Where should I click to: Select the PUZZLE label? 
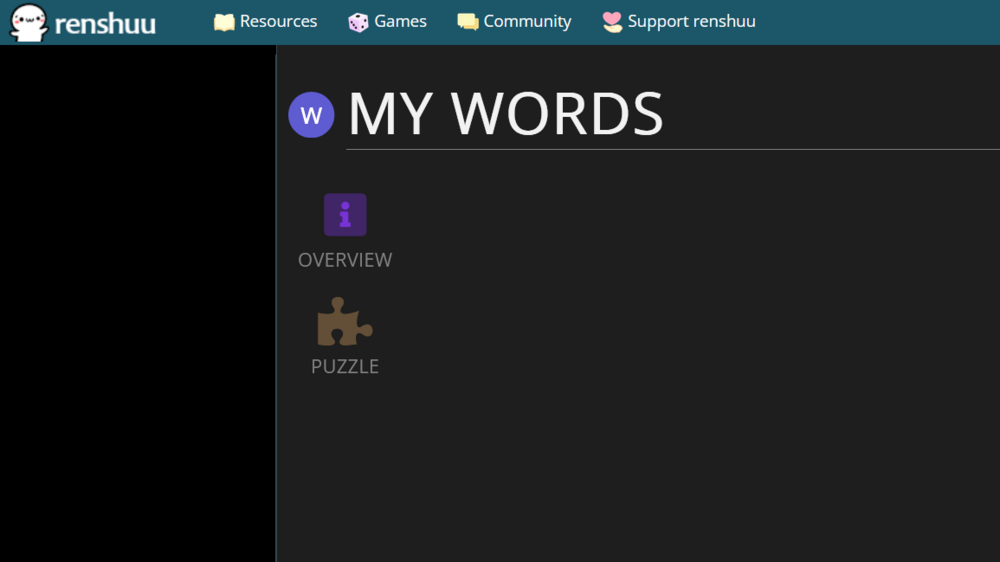[x=345, y=367]
